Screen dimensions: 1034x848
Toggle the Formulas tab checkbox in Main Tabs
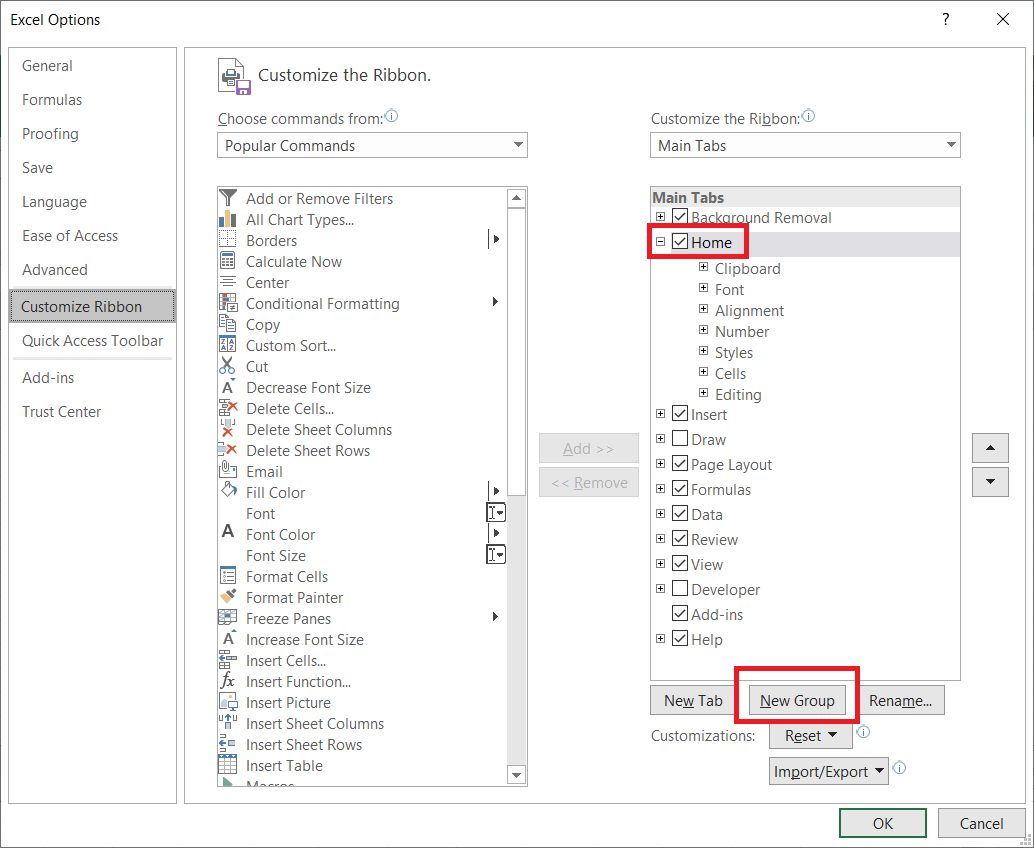point(680,489)
